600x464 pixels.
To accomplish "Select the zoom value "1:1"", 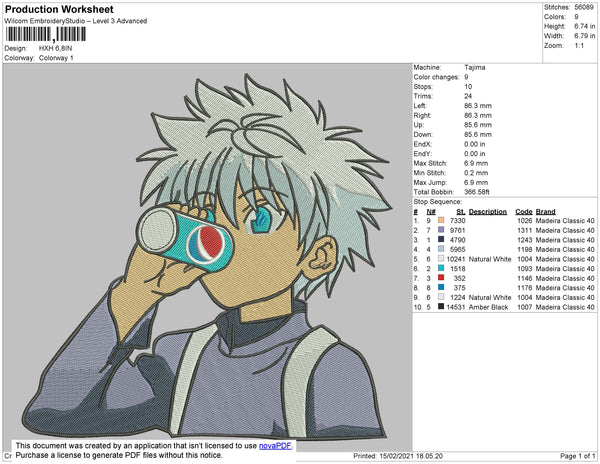I will click(579, 46).
